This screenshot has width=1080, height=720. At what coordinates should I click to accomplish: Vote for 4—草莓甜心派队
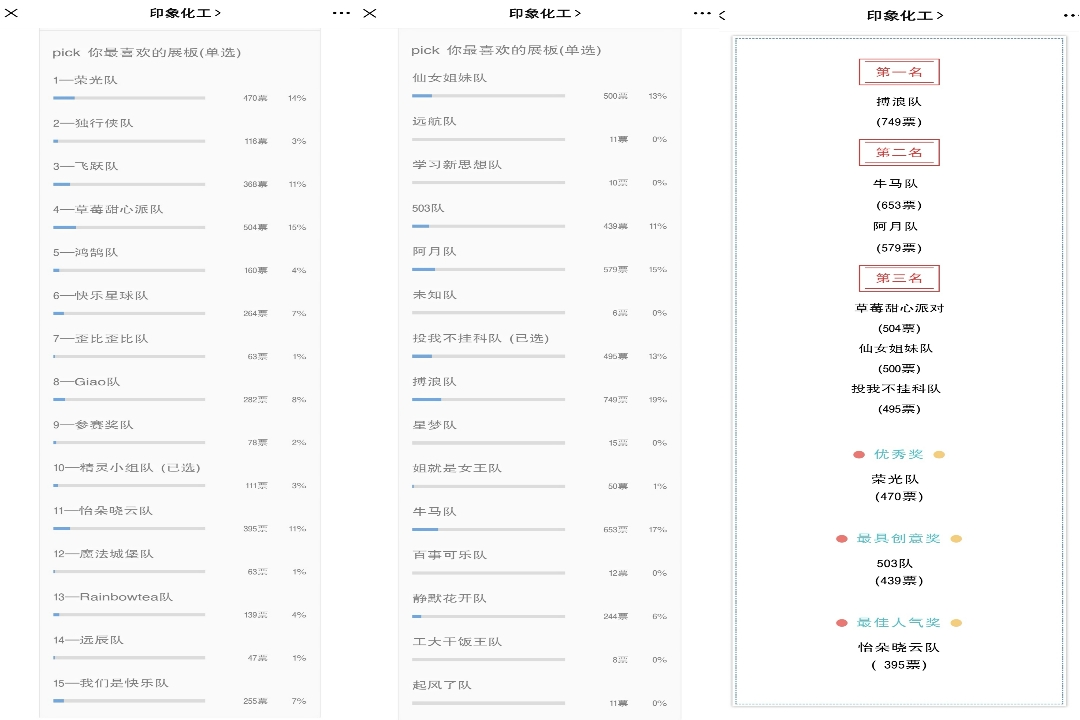pos(108,209)
